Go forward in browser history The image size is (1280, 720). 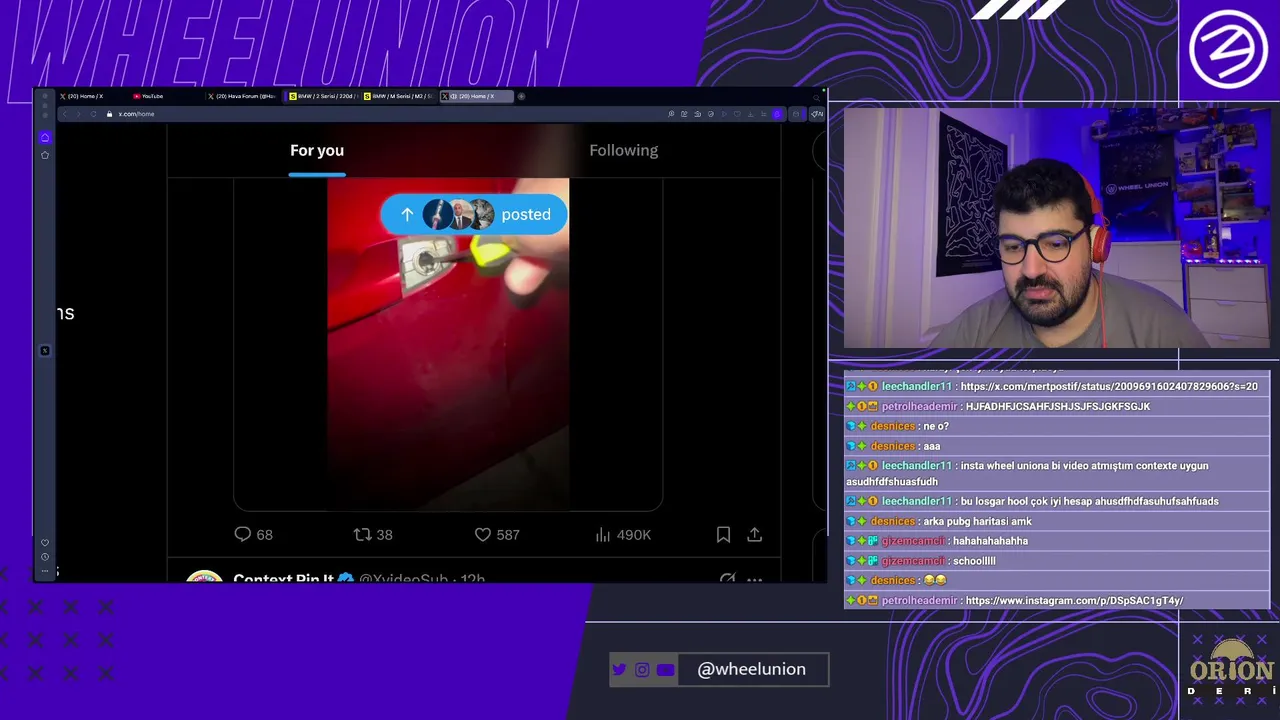click(78, 114)
